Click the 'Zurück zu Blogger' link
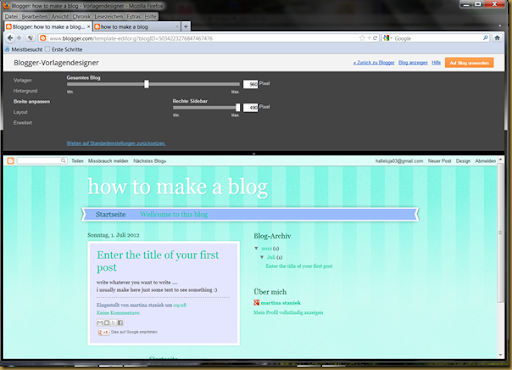 point(374,63)
